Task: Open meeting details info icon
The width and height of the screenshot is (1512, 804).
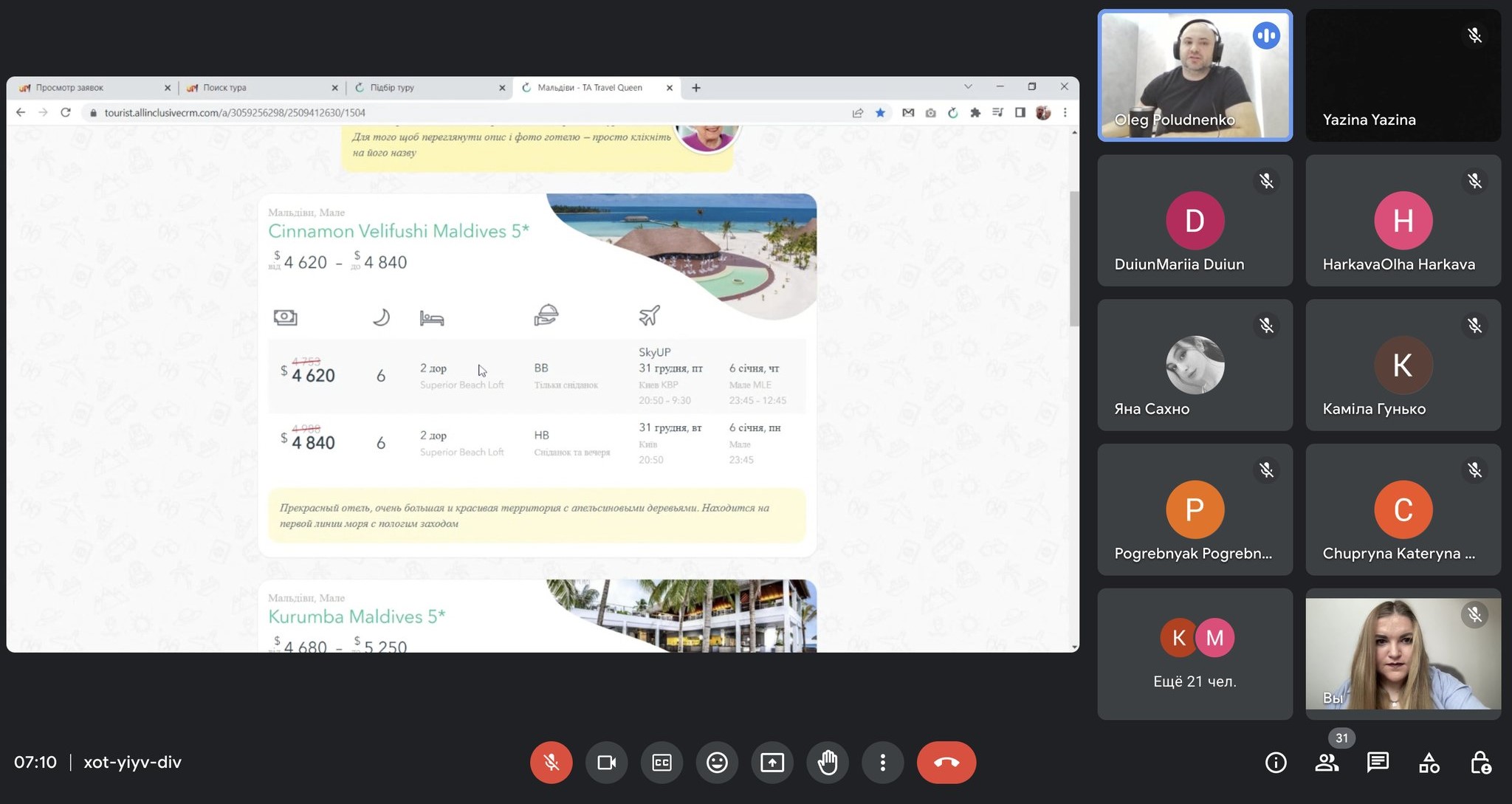Action: tap(1276, 763)
